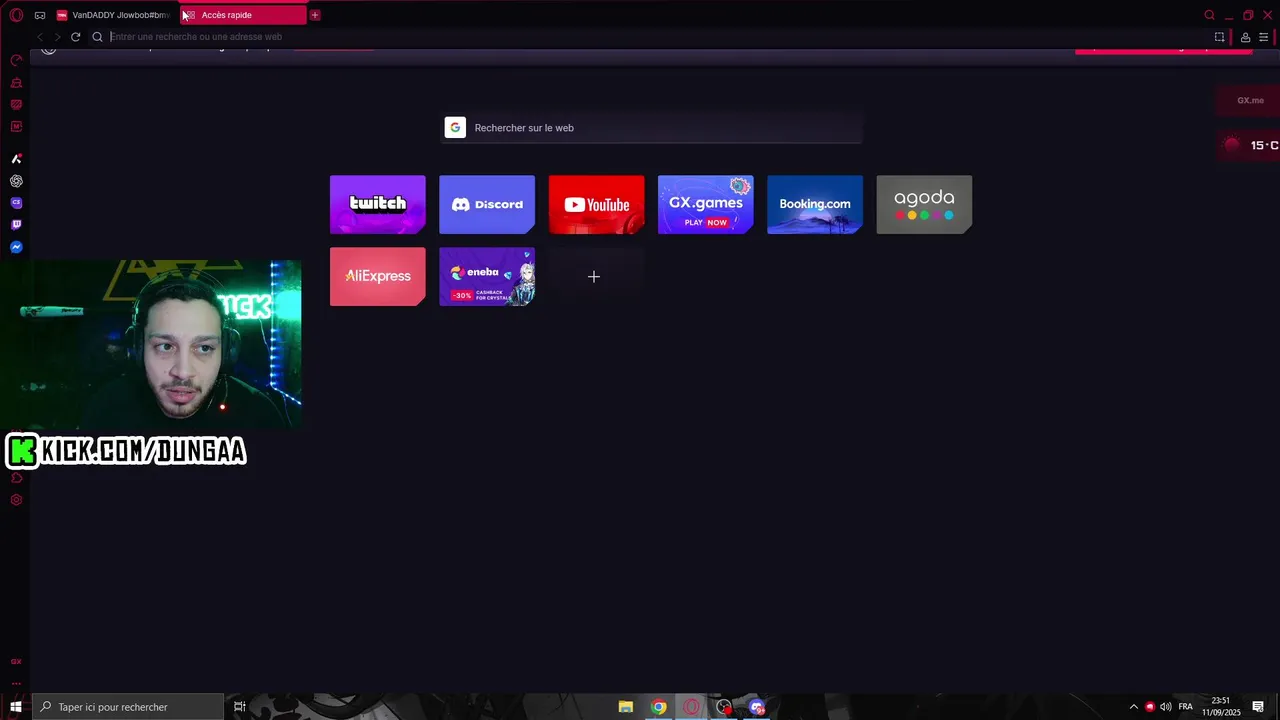The image size is (1280, 720).
Task: Open settings gear in sidebar
Action: tap(16, 500)
